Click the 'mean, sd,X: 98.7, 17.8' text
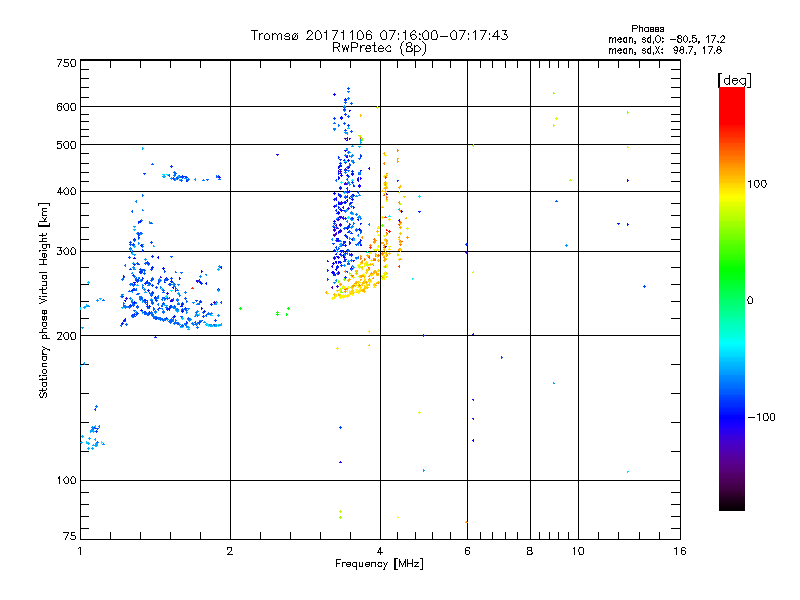The width and height of the screenshot is (800, 600). (x=665, y=50)
